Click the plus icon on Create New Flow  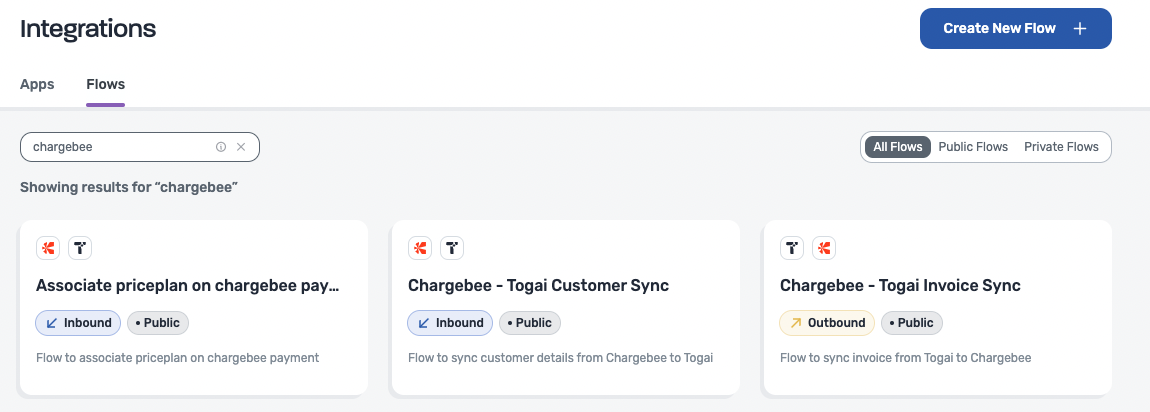pos(1080,28)
